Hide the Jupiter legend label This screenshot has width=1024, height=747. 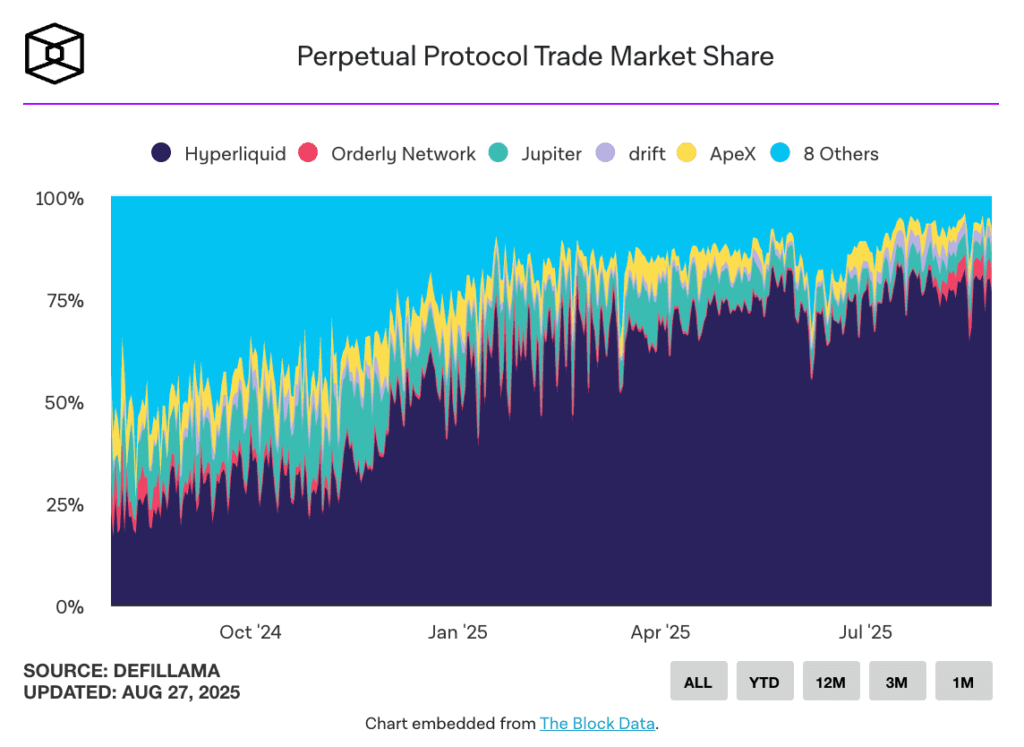tap(551, 154)
